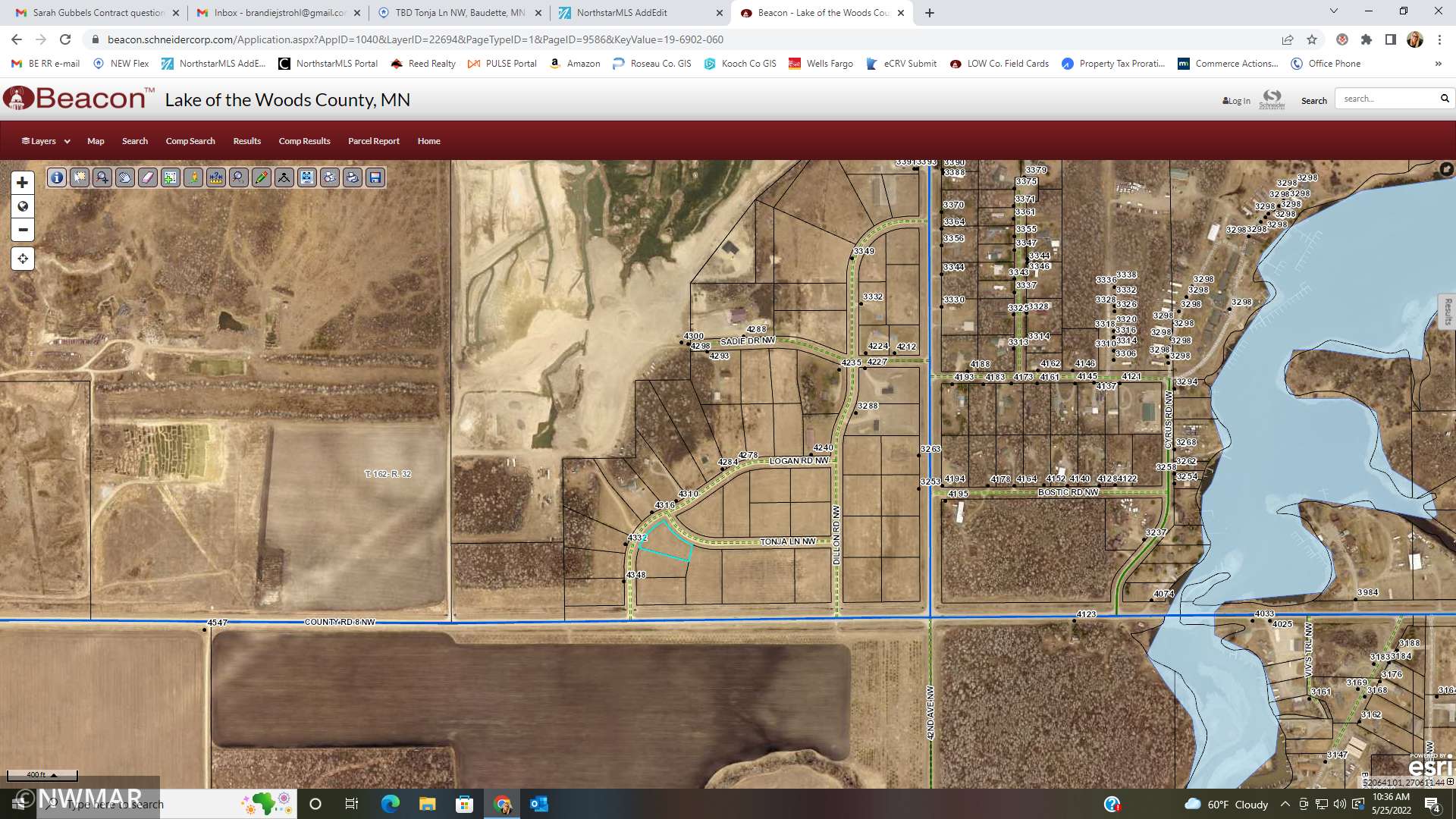Image resolution: width=1456 pixels, height=819 pixels.
Task: Go to the Home menu item
Action: (x=428, y=141)
